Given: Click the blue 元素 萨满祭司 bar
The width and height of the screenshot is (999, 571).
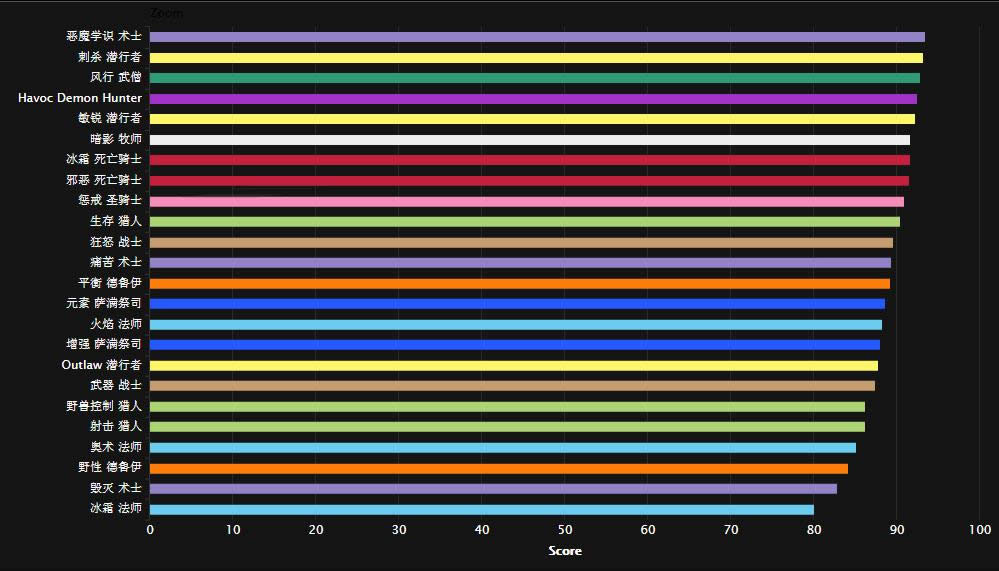Looking at the screenshot, I should (517, 304).
